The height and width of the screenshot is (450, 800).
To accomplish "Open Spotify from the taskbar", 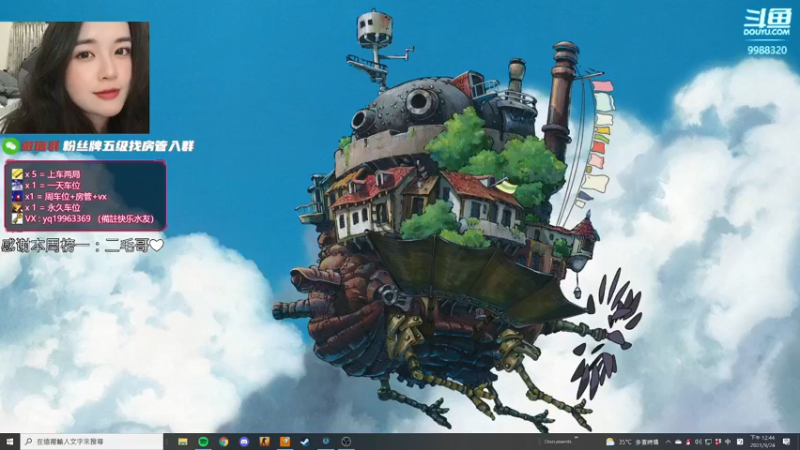I will tap(203, 441).
